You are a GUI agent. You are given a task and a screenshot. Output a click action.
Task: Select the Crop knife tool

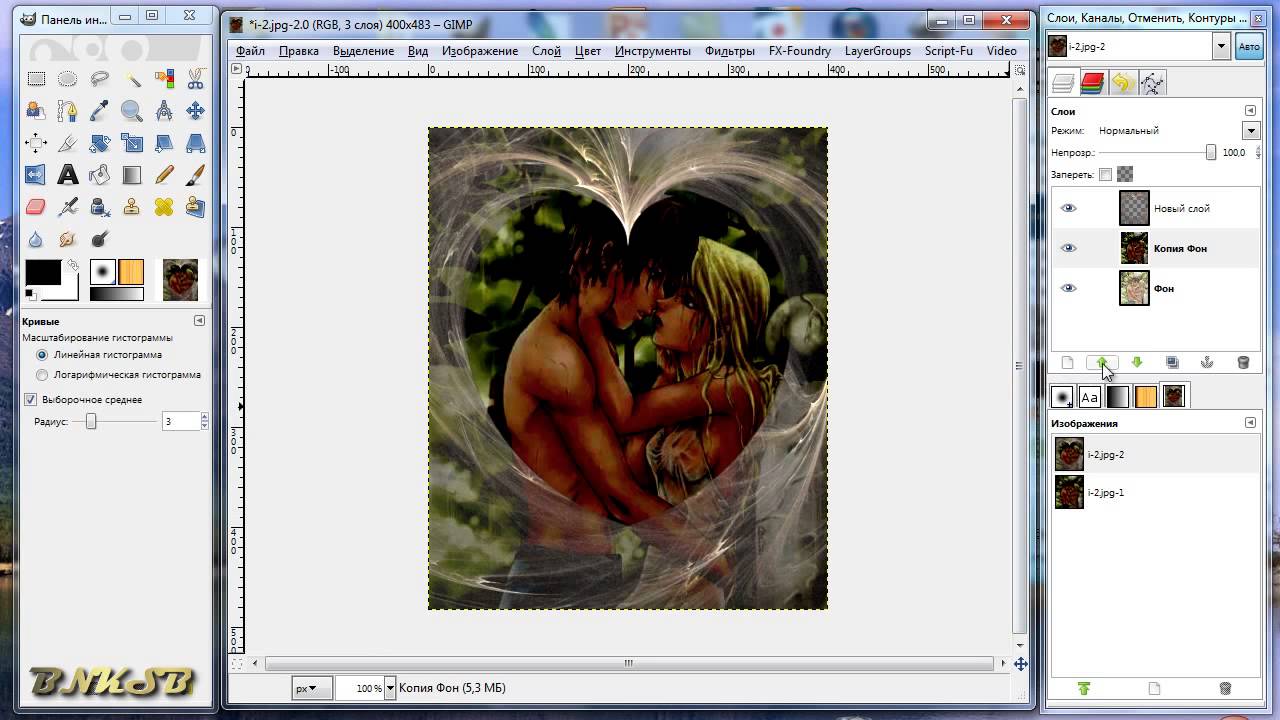click(x=67, y=143)
